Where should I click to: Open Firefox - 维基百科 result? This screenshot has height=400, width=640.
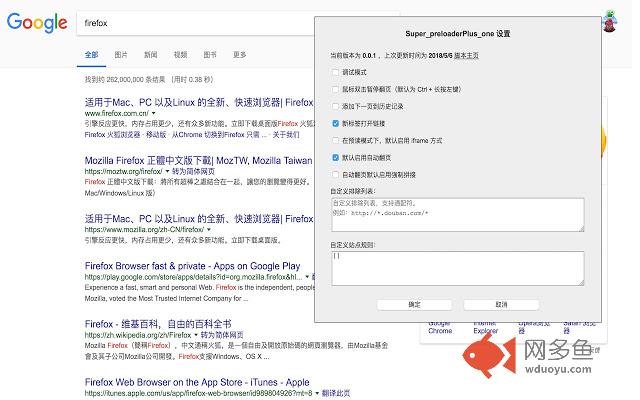(x=158, y=324)
